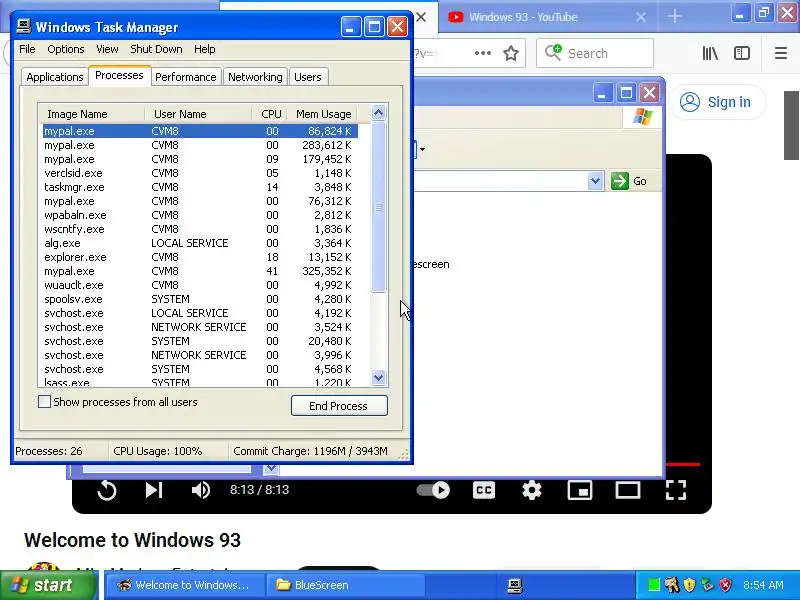Screen dimensions: 800x600
Task: Click the yellow security shield tray icon
Action: point(690,585)
